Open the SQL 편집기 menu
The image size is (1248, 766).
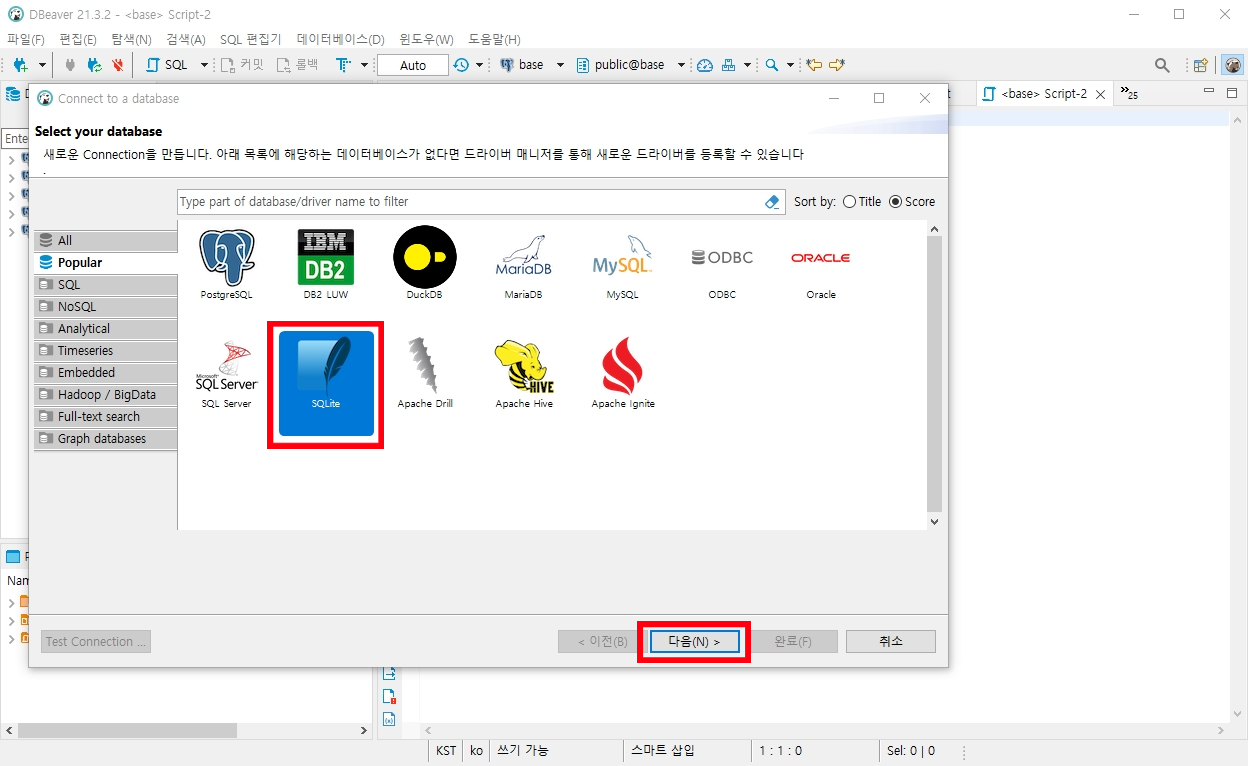(x=250, y=39)
